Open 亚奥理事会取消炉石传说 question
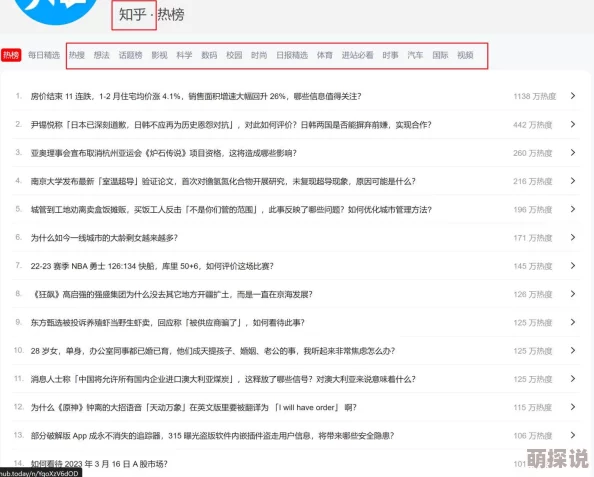 point(164,153)
